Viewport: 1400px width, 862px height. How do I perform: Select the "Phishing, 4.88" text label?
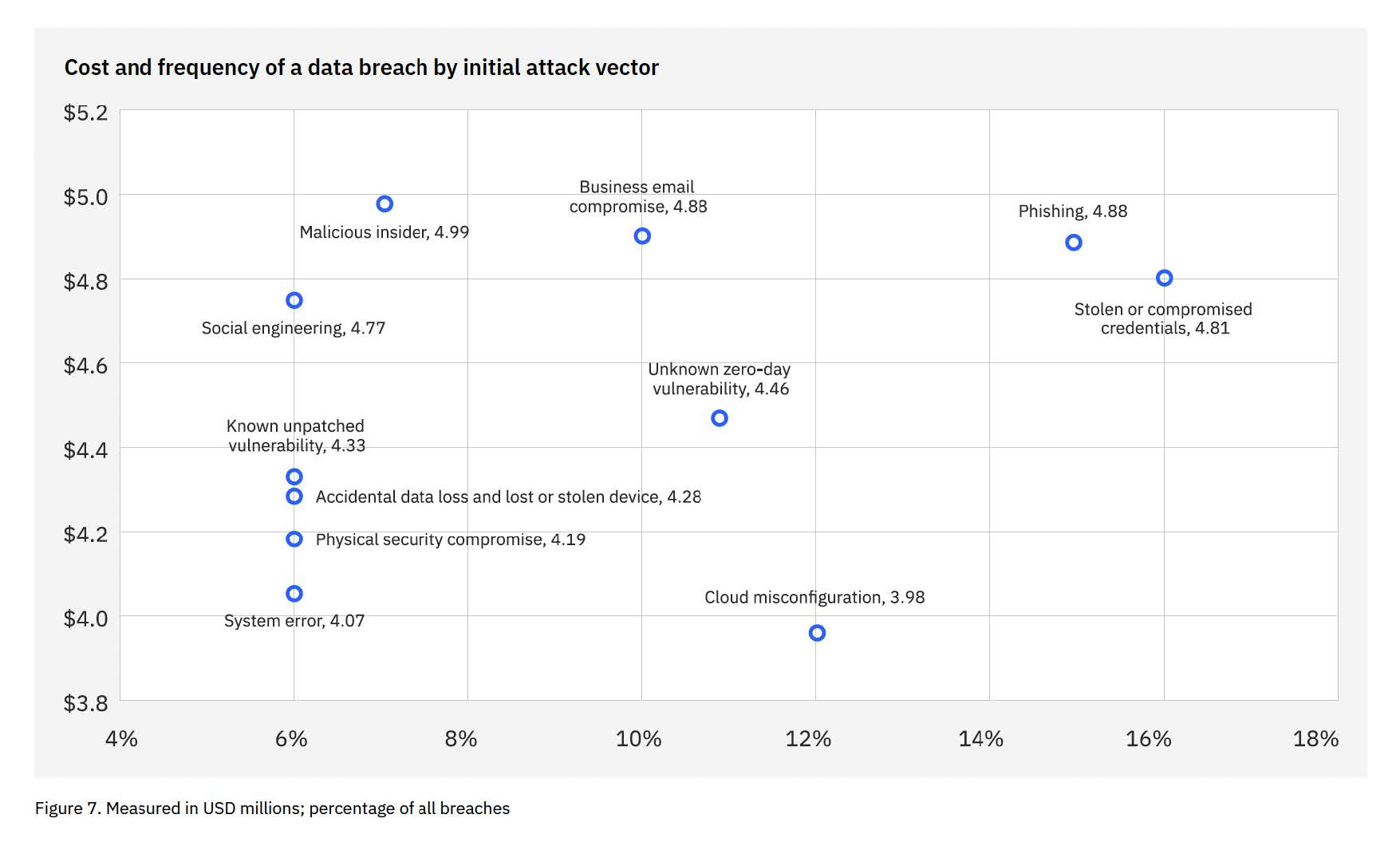1073,212
